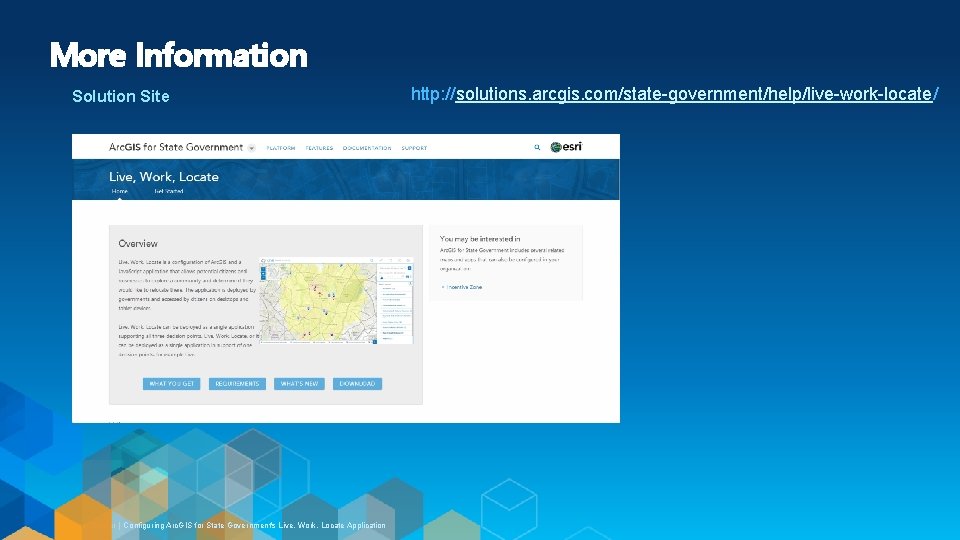This screenshot has height=540, width=960.
Task: Open the Support menu item
Action: (x=414, y=148)
